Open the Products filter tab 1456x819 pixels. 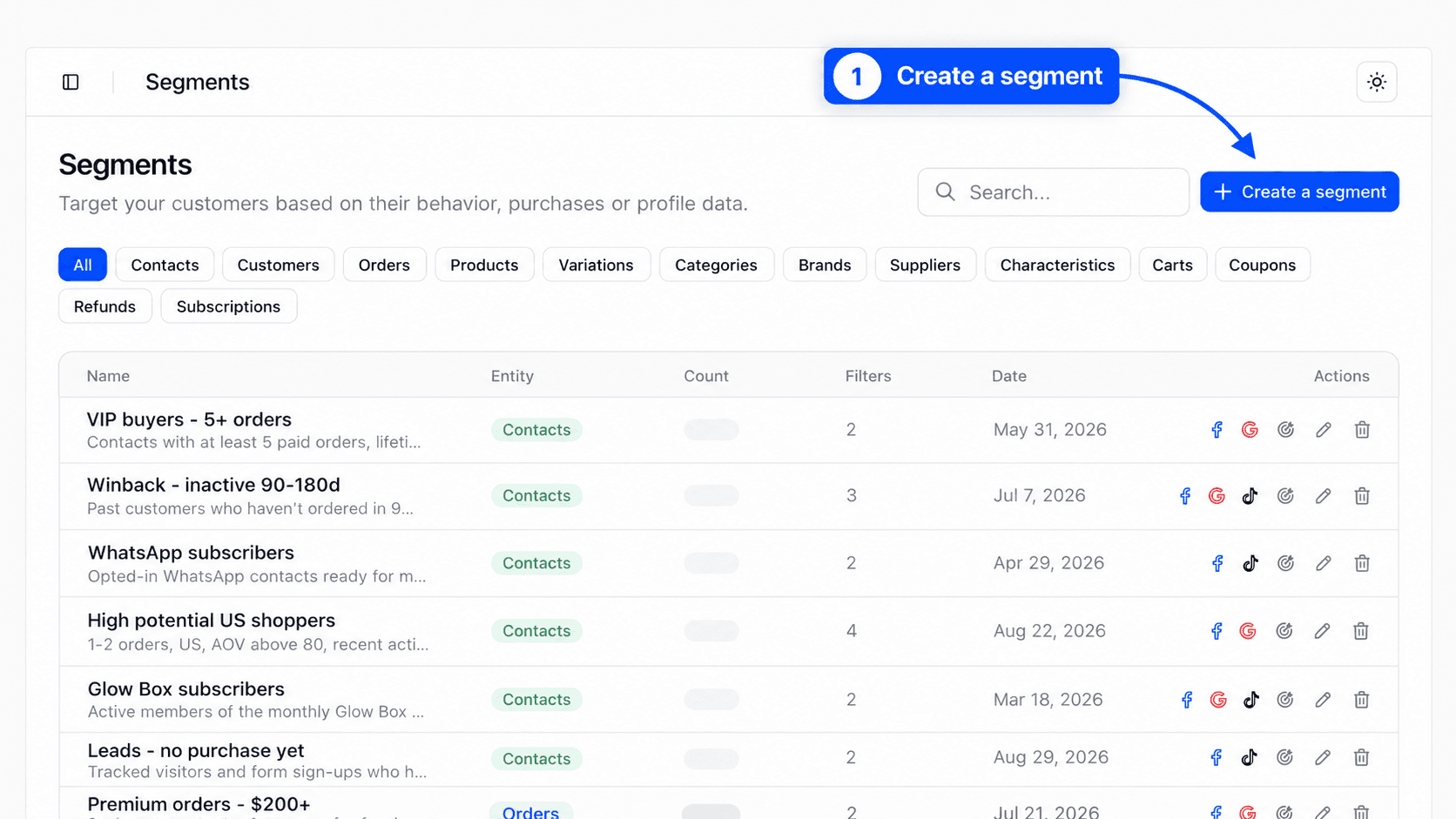coord(484,265)
